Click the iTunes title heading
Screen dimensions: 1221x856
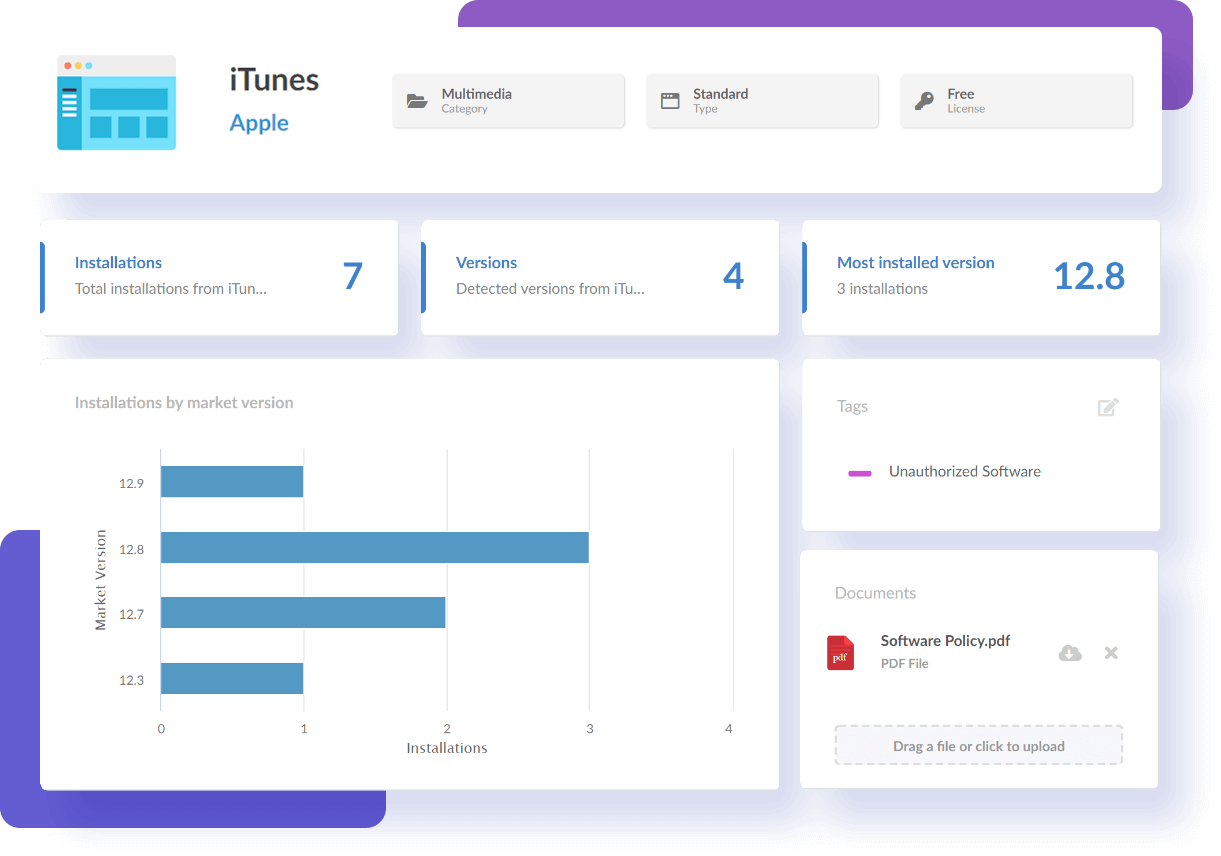point(274,80)
